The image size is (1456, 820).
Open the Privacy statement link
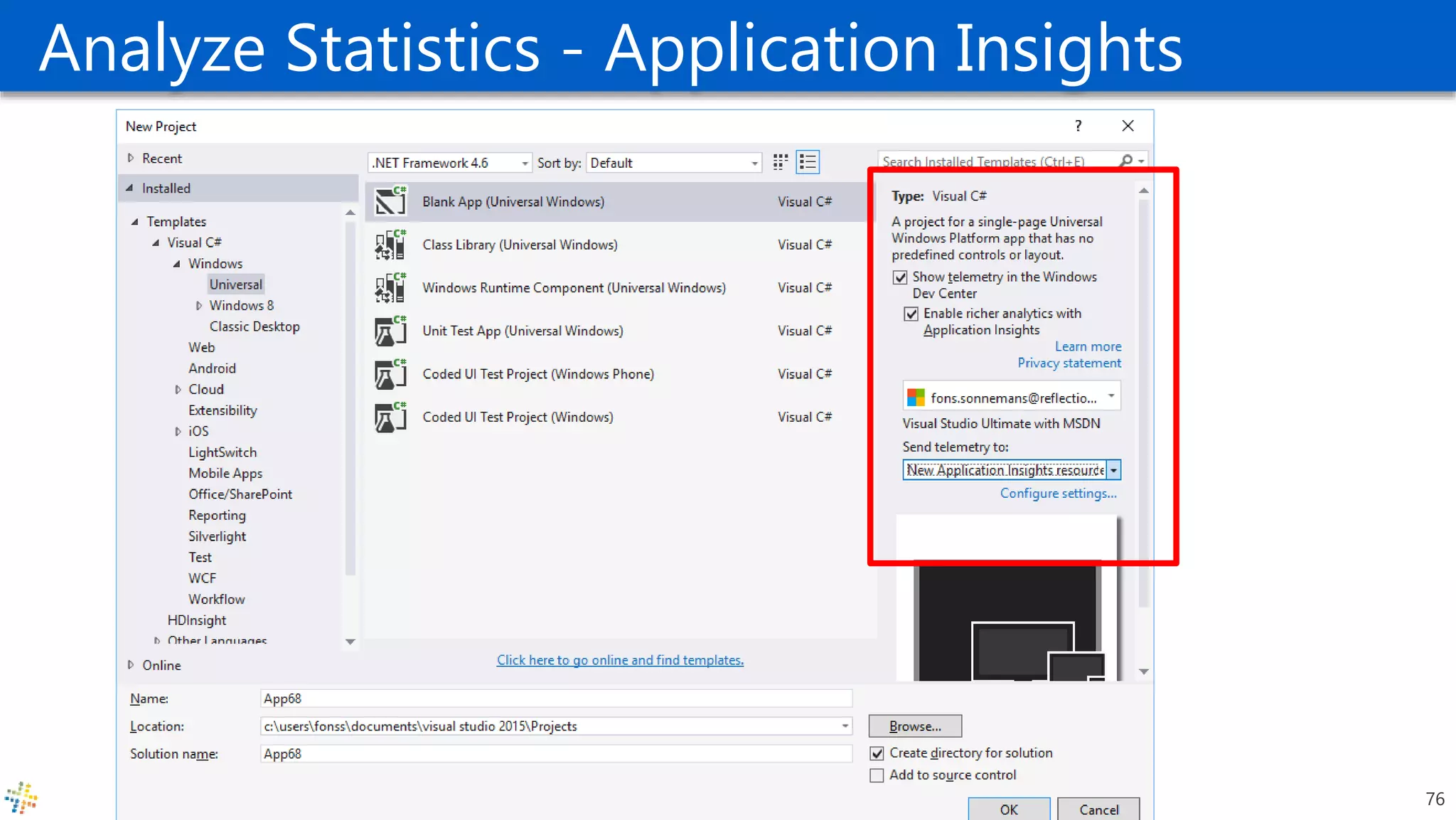(x=1069, y=363)
